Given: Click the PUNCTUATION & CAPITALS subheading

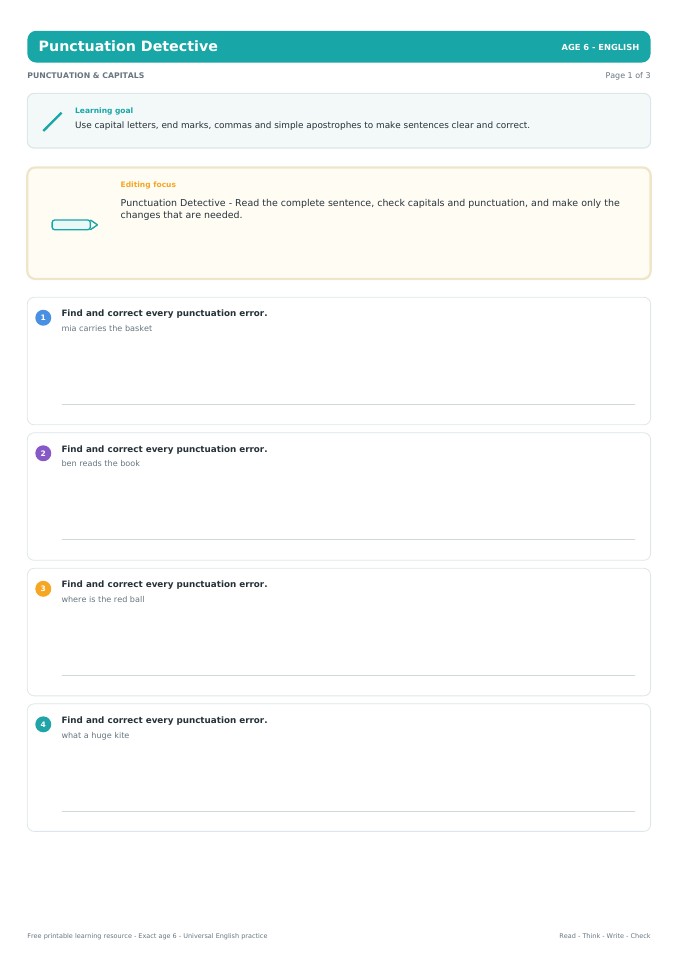Looking at the screenshot, I should (86, 75).
